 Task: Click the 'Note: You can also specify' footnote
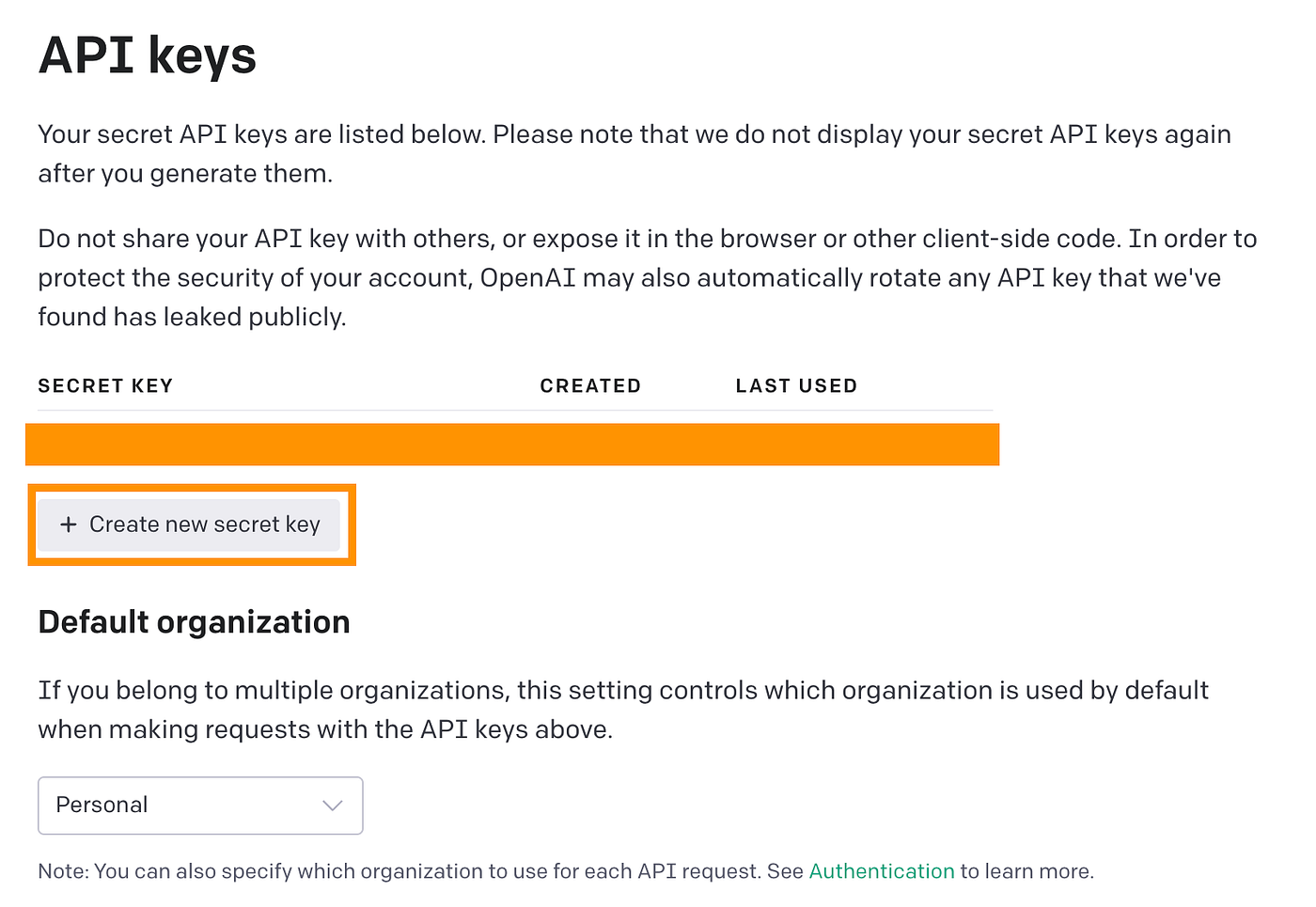(420, 871)
